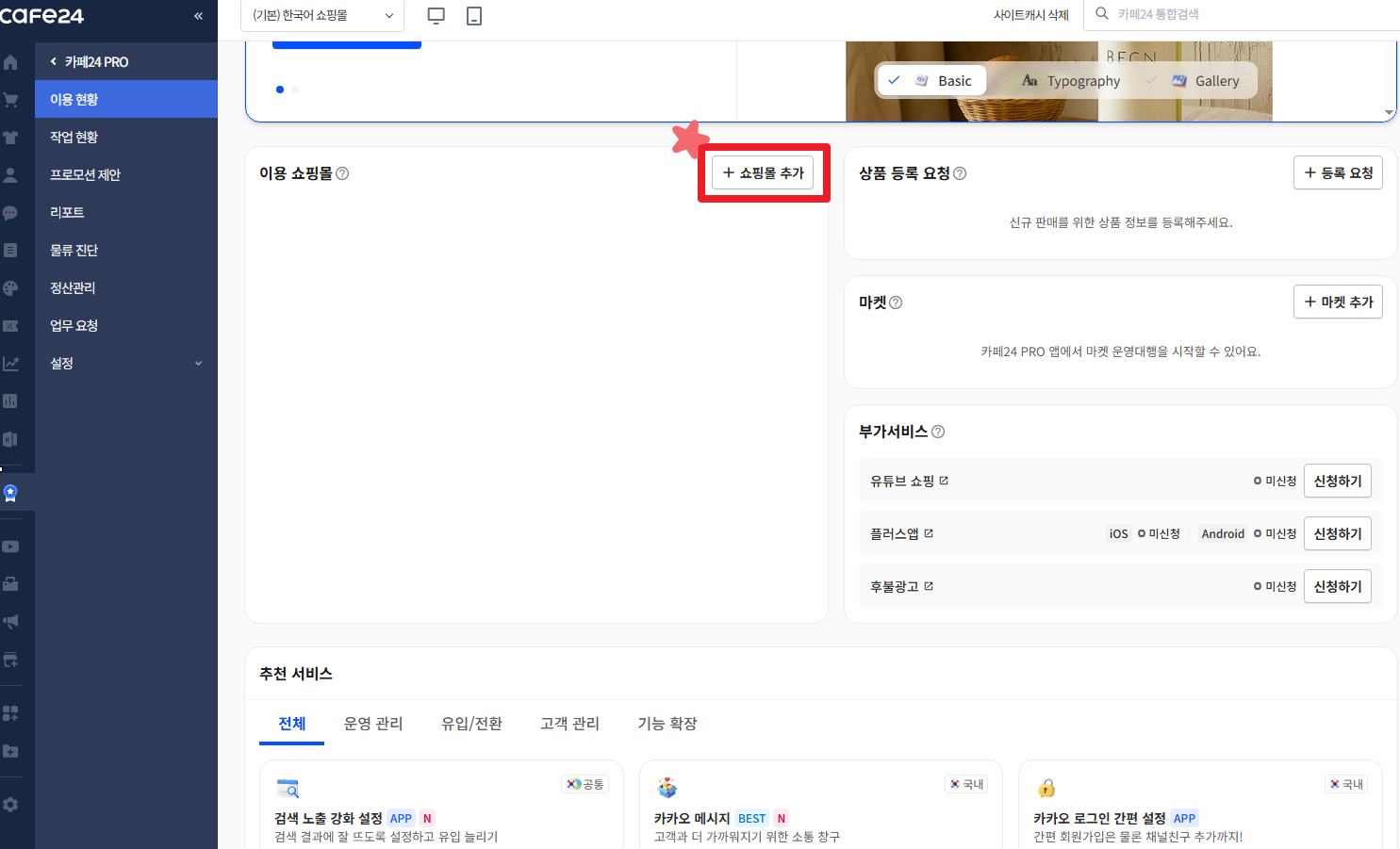This screenshot has width=1400, height=849.
Task: Open the YouTube video icon in rail
Action: click(10, 547)
